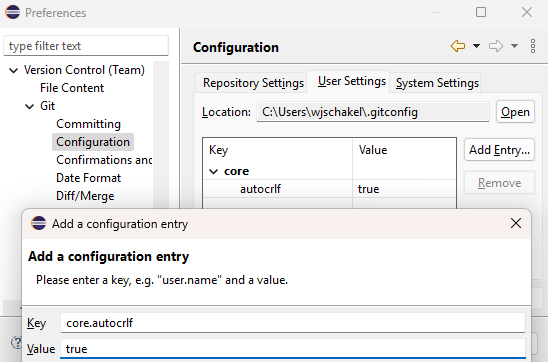Collapse the Git tree node
Image resolution: width=548 pixels, height=362 pixels.
(x=30, y=106)
